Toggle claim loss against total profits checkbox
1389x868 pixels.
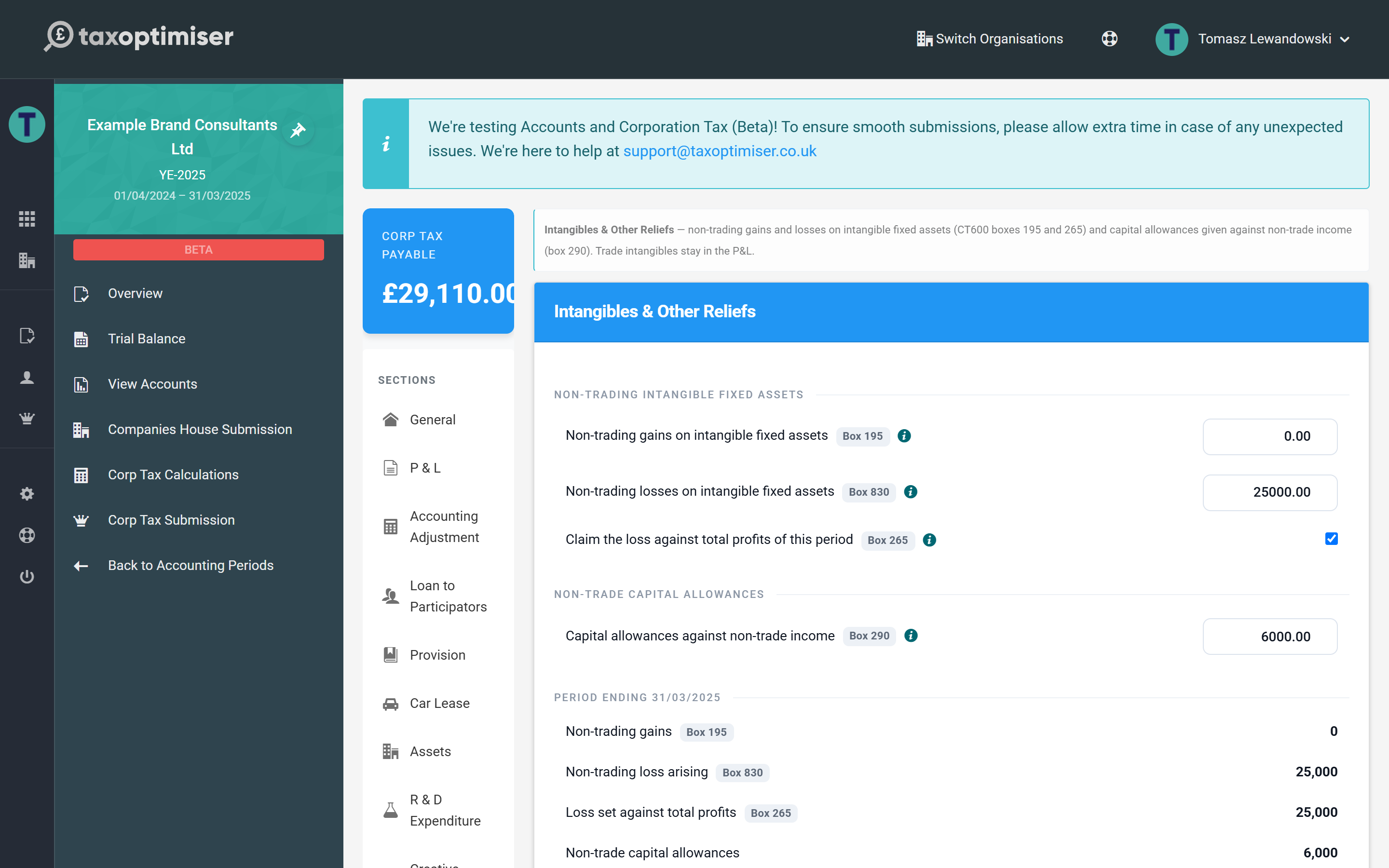pyautogui.click(x=1332, y=539)
